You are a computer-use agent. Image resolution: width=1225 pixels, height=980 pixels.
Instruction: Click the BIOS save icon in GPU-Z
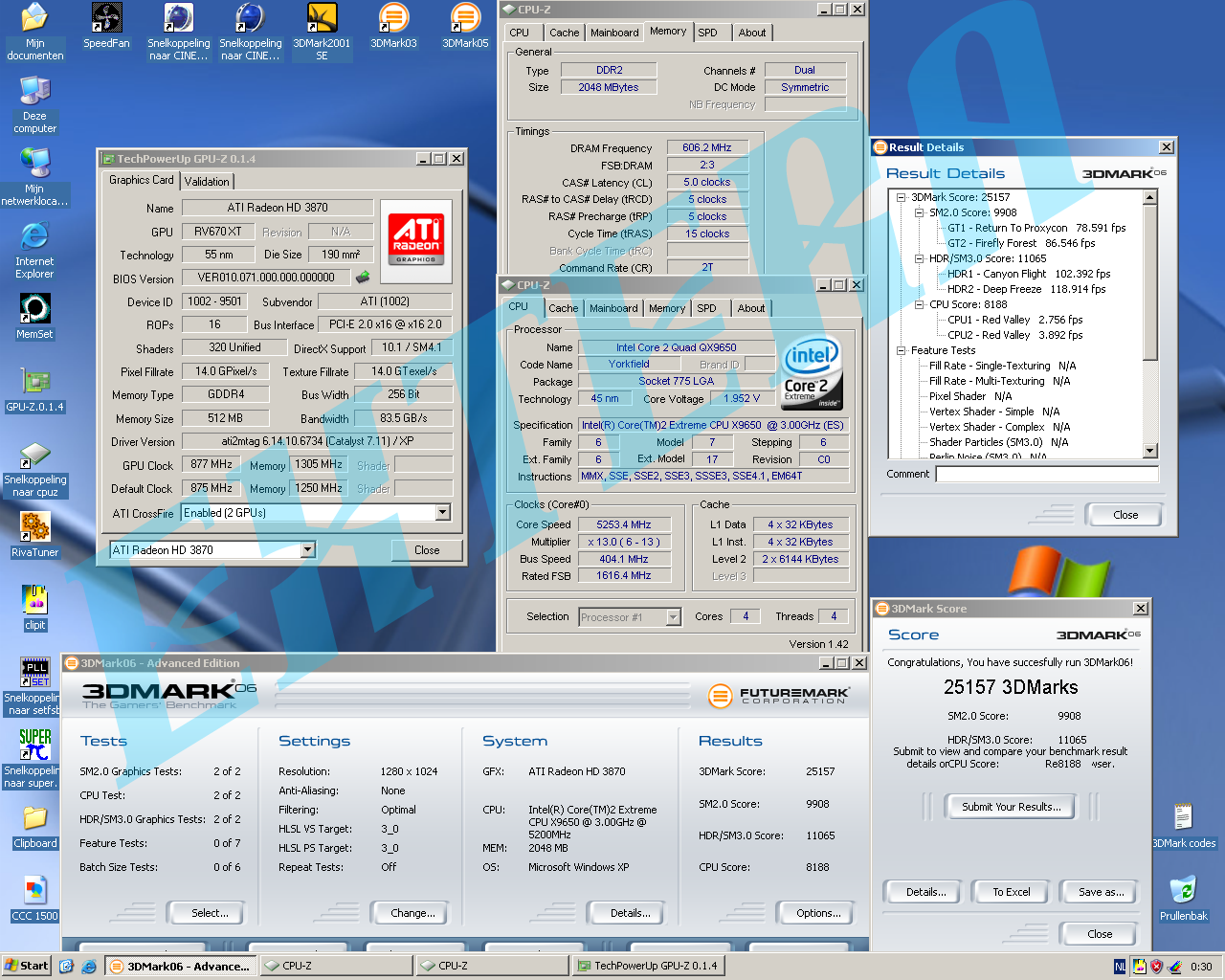(363, 278)
